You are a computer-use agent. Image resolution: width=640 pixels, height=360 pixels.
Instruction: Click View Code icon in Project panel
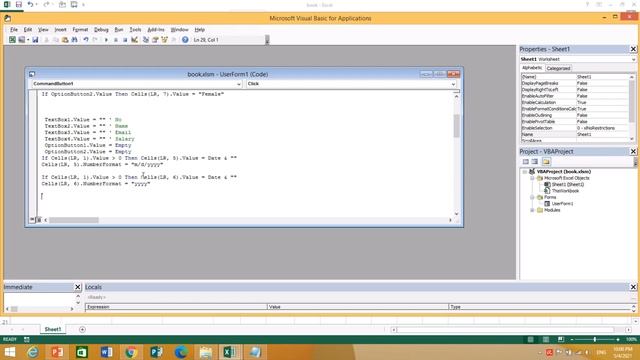pos(526,162)
